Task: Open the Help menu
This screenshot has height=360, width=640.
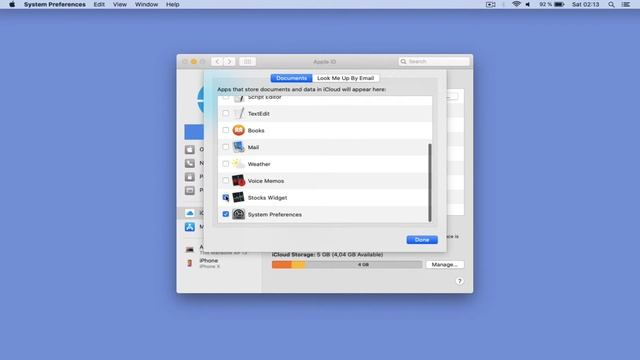Action: (173, 4)
